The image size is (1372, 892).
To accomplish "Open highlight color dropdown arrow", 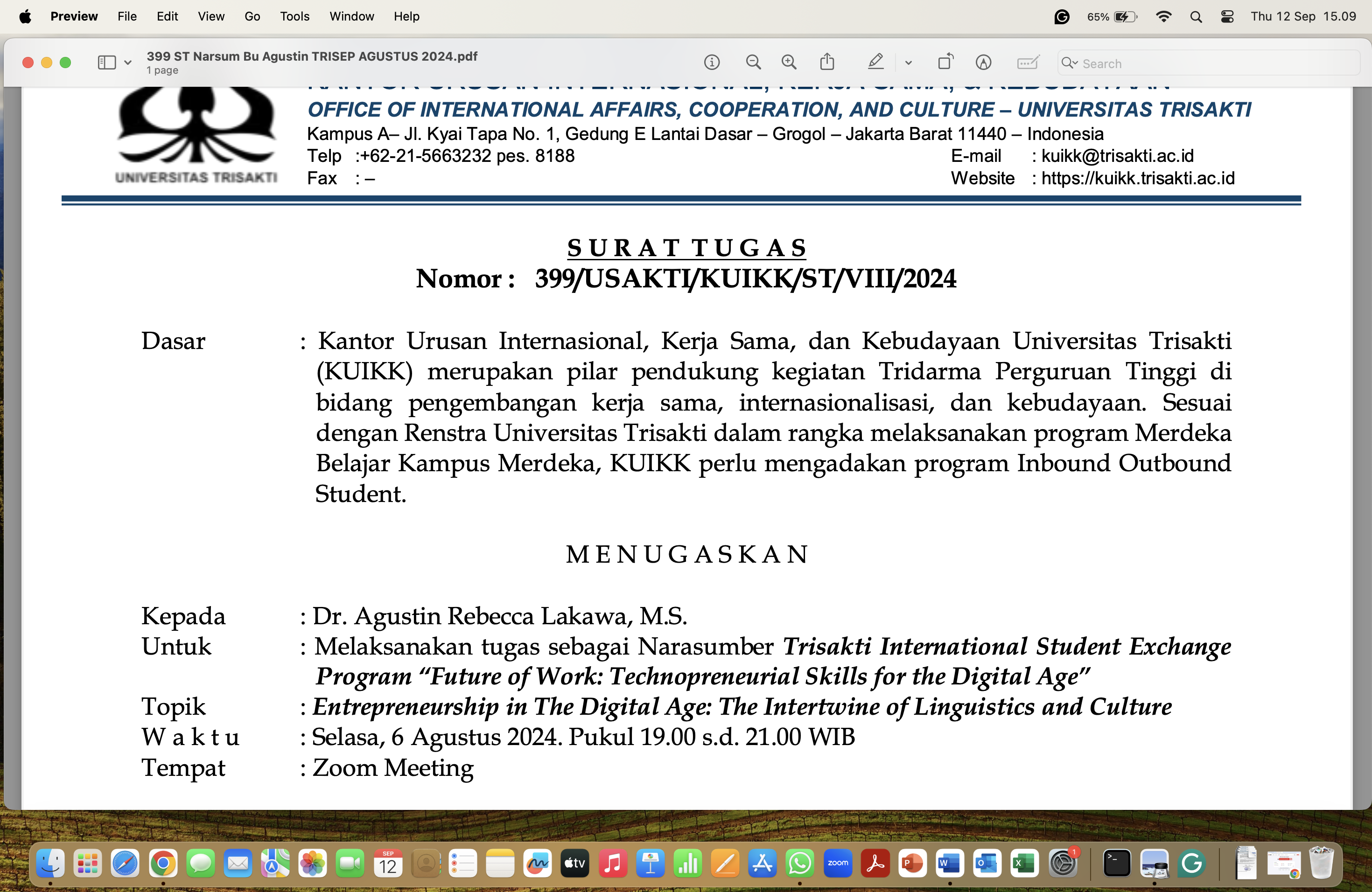I will (909, 63).
